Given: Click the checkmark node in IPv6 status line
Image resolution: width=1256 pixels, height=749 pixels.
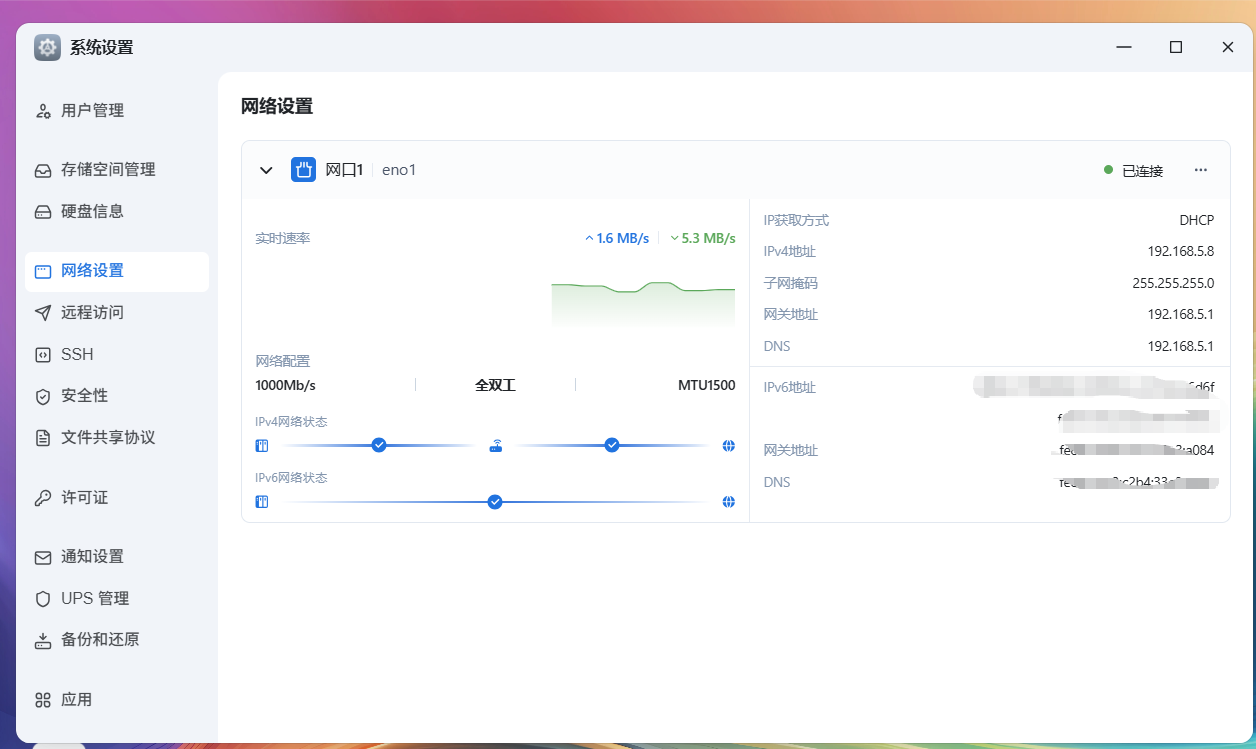Looking at the screenshot, I should click(495, 502).
